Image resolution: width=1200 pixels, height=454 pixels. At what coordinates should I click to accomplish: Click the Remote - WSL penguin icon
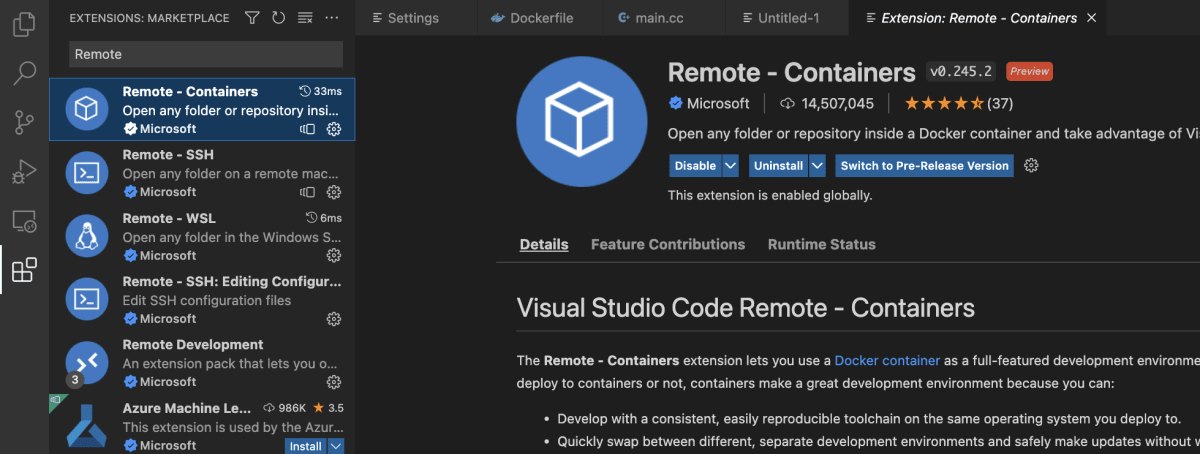point(87,236)
